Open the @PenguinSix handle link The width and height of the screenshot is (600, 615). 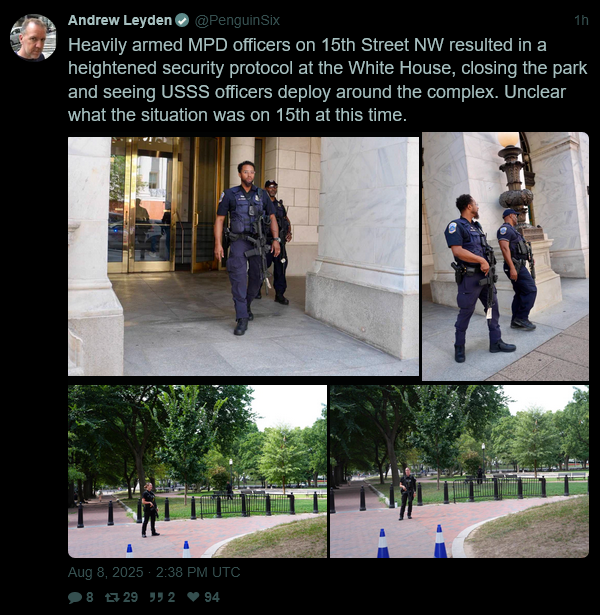(237, 20)
